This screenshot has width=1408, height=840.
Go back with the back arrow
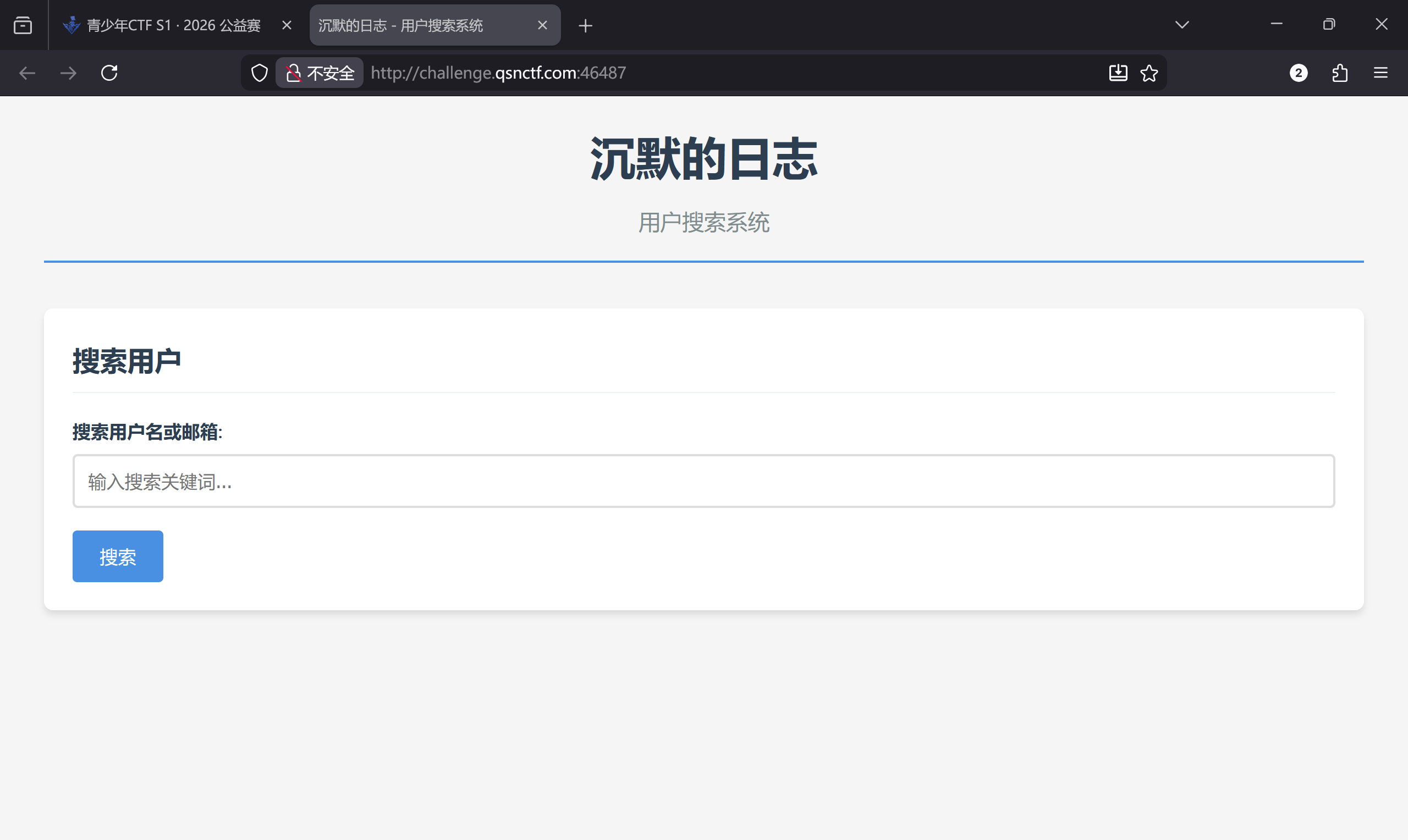click(x=27, y=73)
